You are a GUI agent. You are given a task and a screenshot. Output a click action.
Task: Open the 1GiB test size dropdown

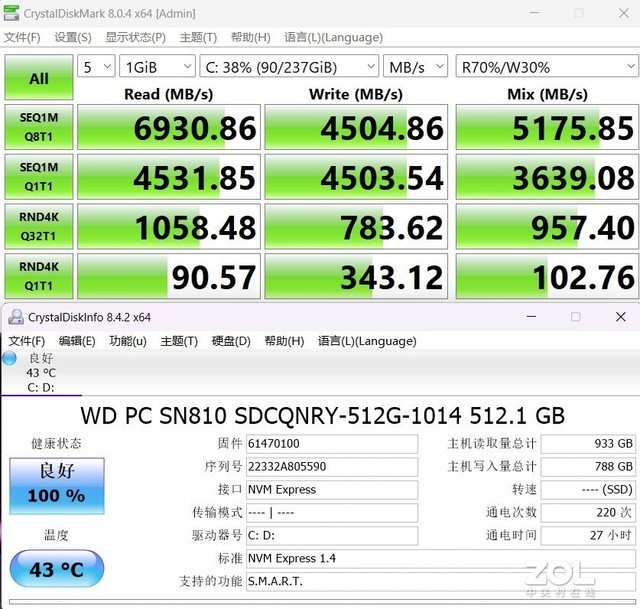157,67
